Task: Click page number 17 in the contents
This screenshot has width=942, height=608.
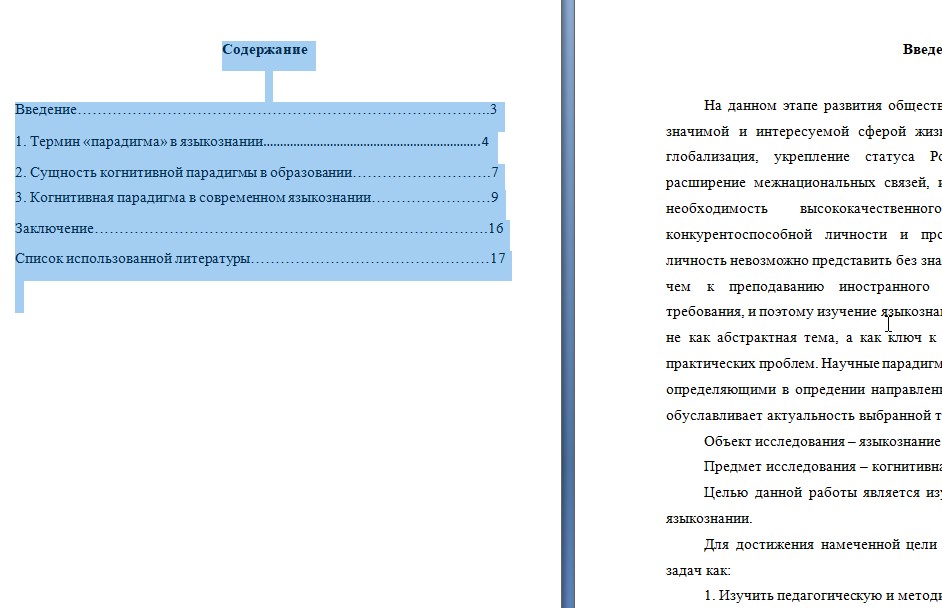Action: tap(498, 260)
